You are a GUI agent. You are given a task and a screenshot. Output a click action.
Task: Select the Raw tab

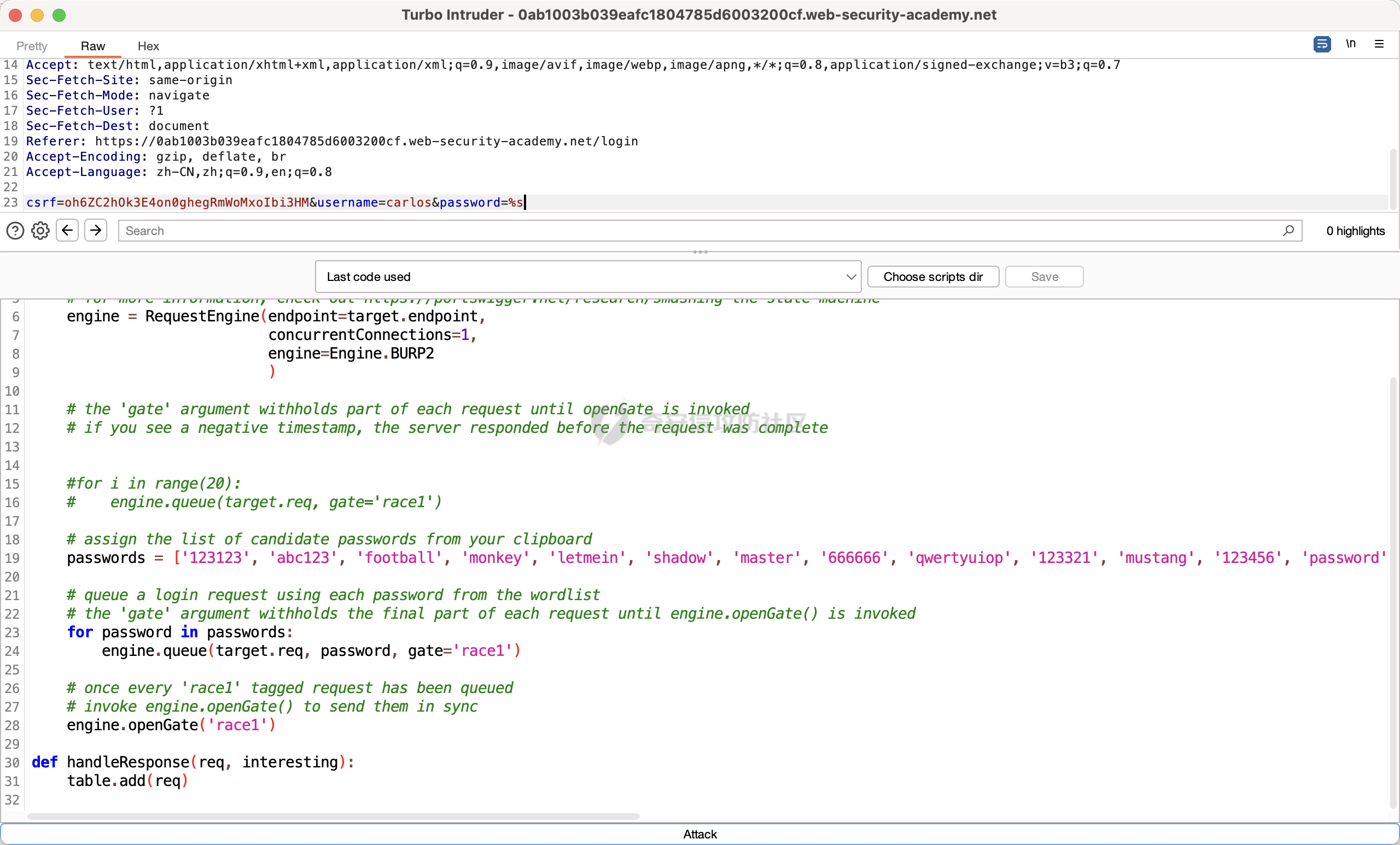[x=92, y=46]
